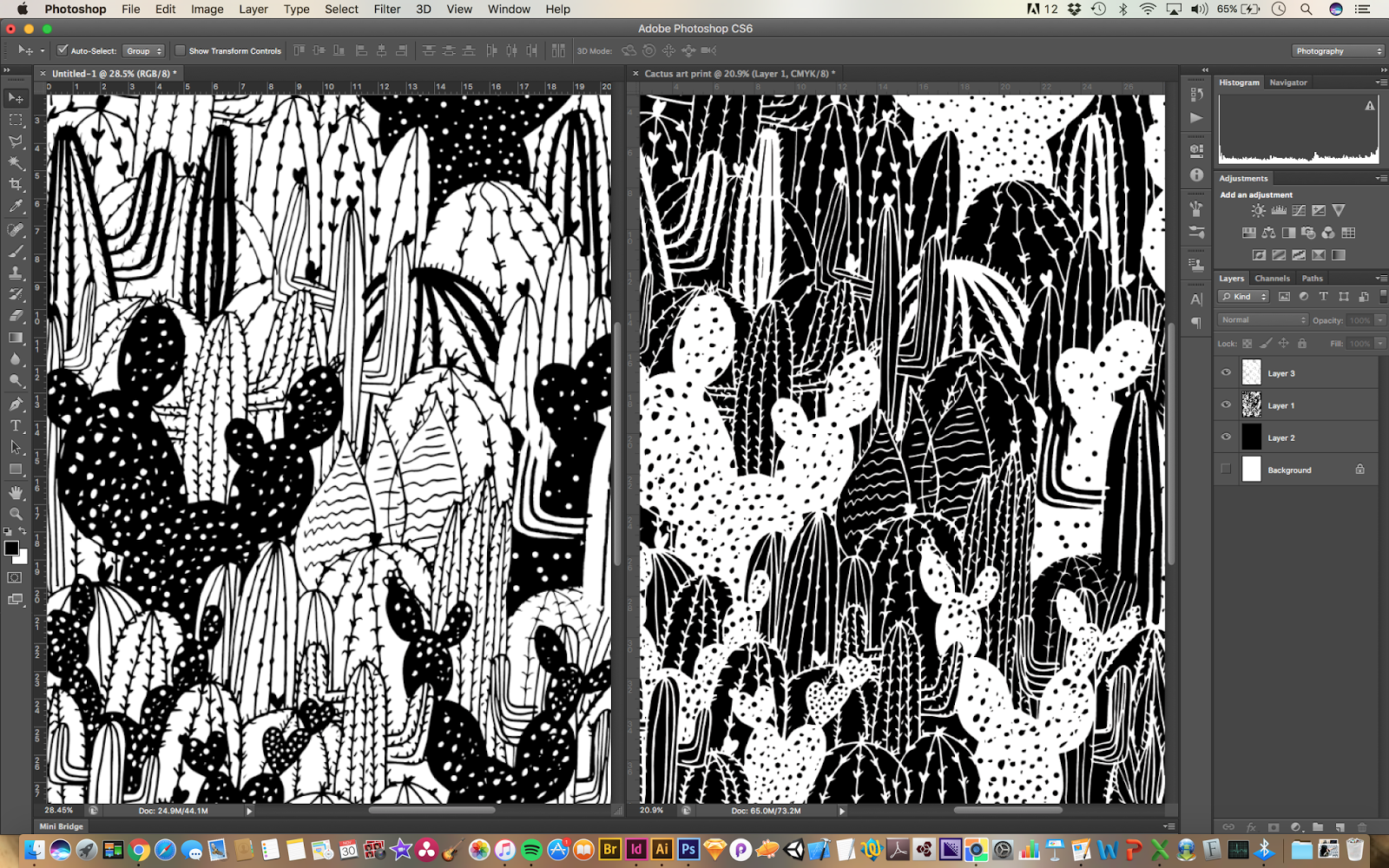Select the Dodge tool
1389x868 pixels.
coord(16,382)
